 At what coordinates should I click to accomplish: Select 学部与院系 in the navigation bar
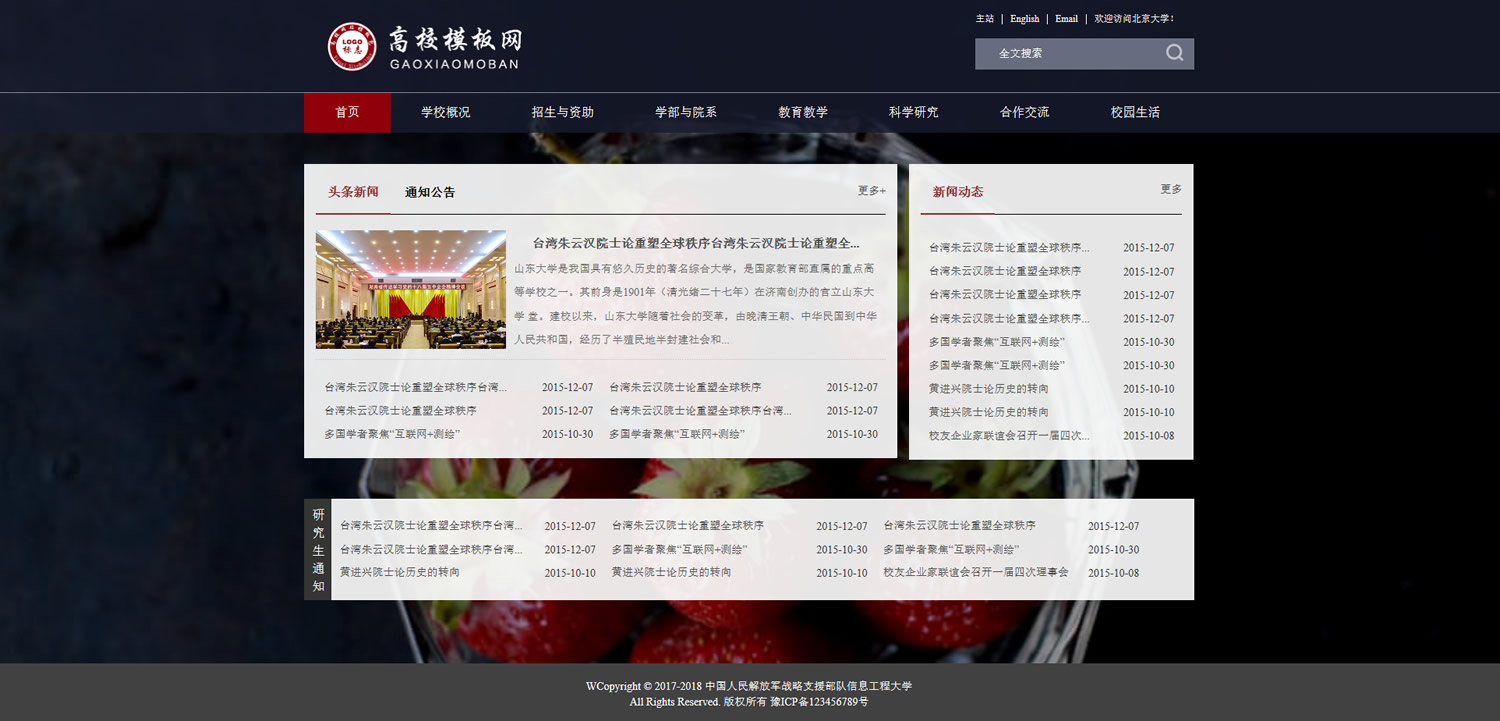685,113
